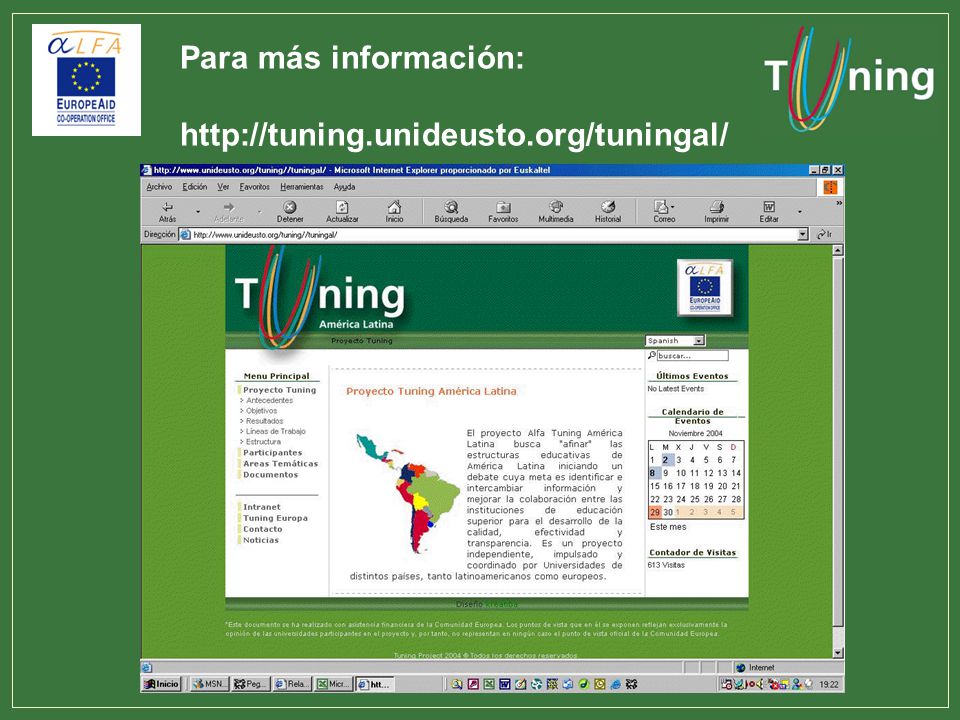Open the Ver menu

[x=223, y=187]
